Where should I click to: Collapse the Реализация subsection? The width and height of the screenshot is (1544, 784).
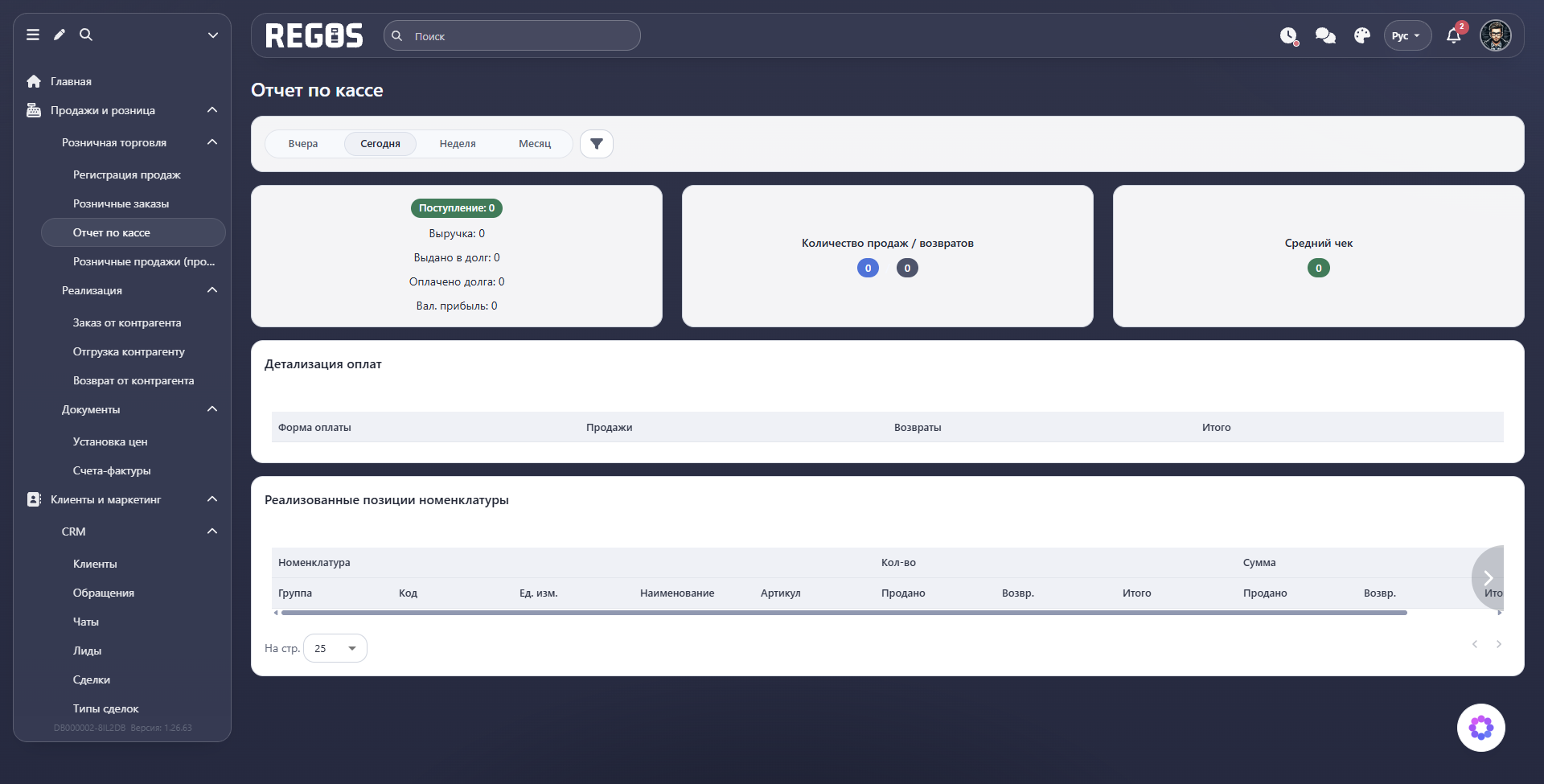tap(212, 290)
